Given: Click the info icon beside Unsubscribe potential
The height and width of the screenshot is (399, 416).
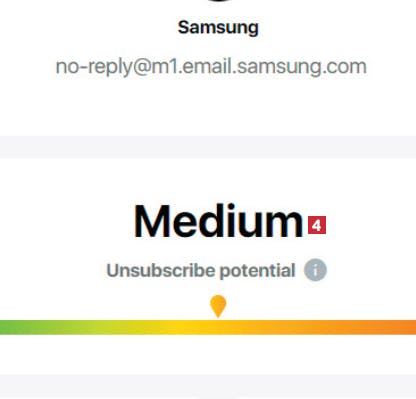Looking at the screenshot, I should click(315, 270).
